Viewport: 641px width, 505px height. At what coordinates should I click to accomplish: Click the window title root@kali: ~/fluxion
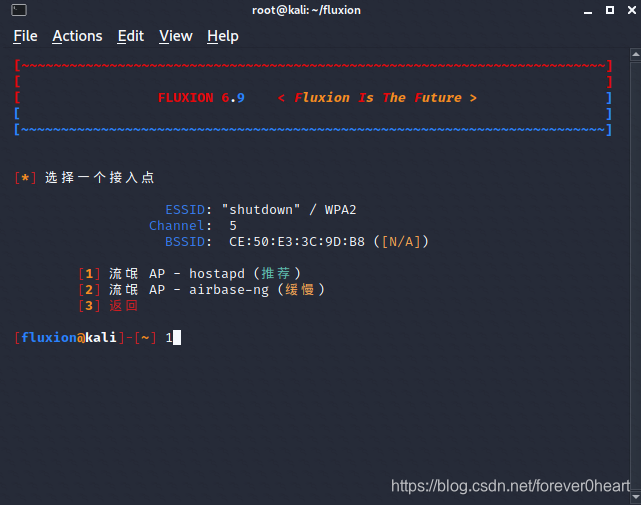point(306,10)
